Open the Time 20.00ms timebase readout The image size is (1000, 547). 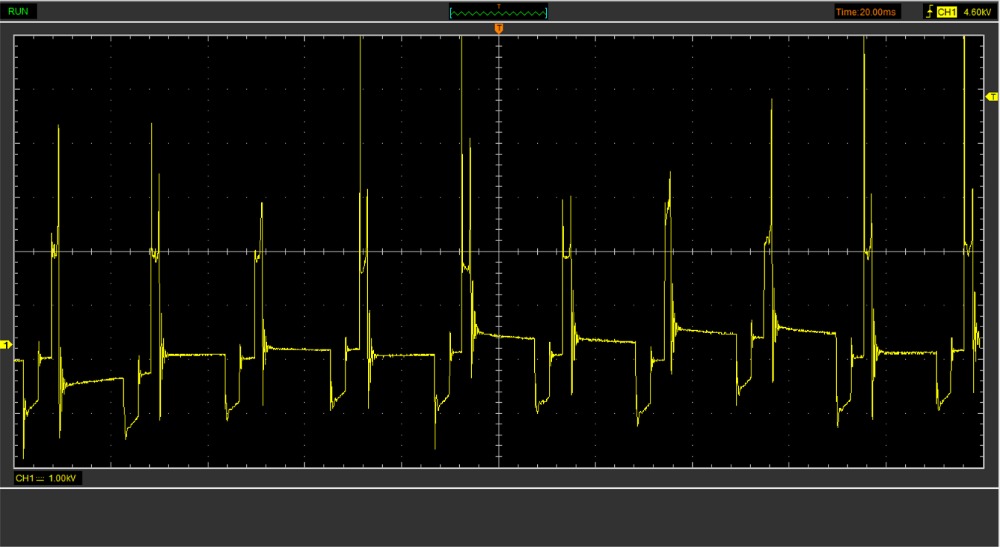tap(867, 11)
